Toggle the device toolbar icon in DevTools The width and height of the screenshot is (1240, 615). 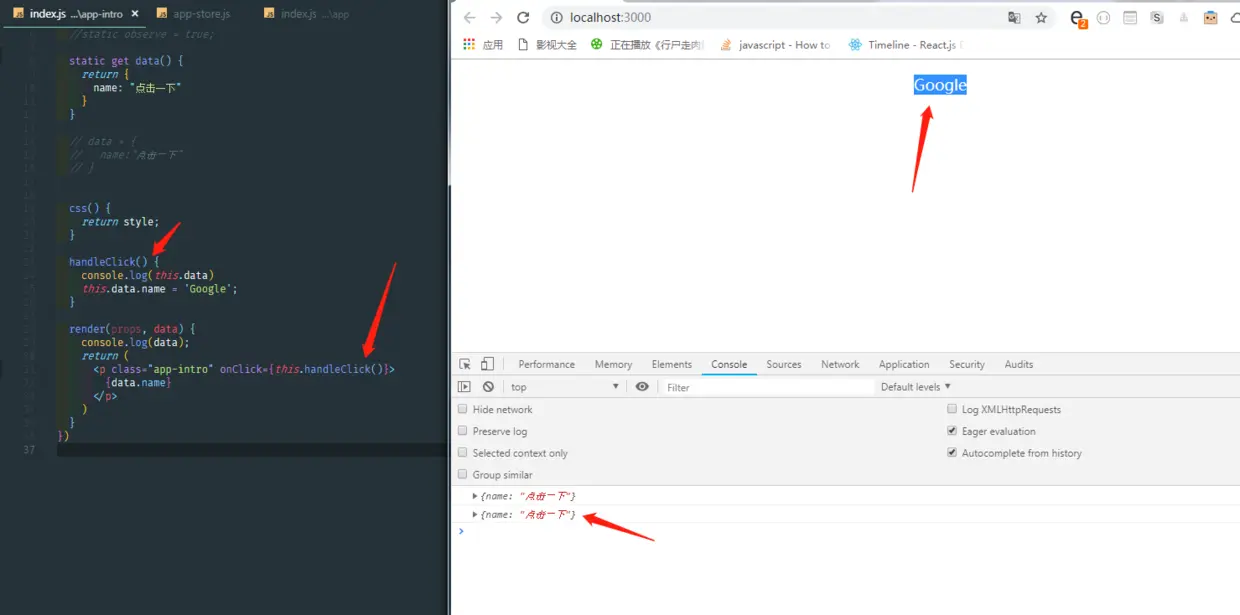coord(487,364)
